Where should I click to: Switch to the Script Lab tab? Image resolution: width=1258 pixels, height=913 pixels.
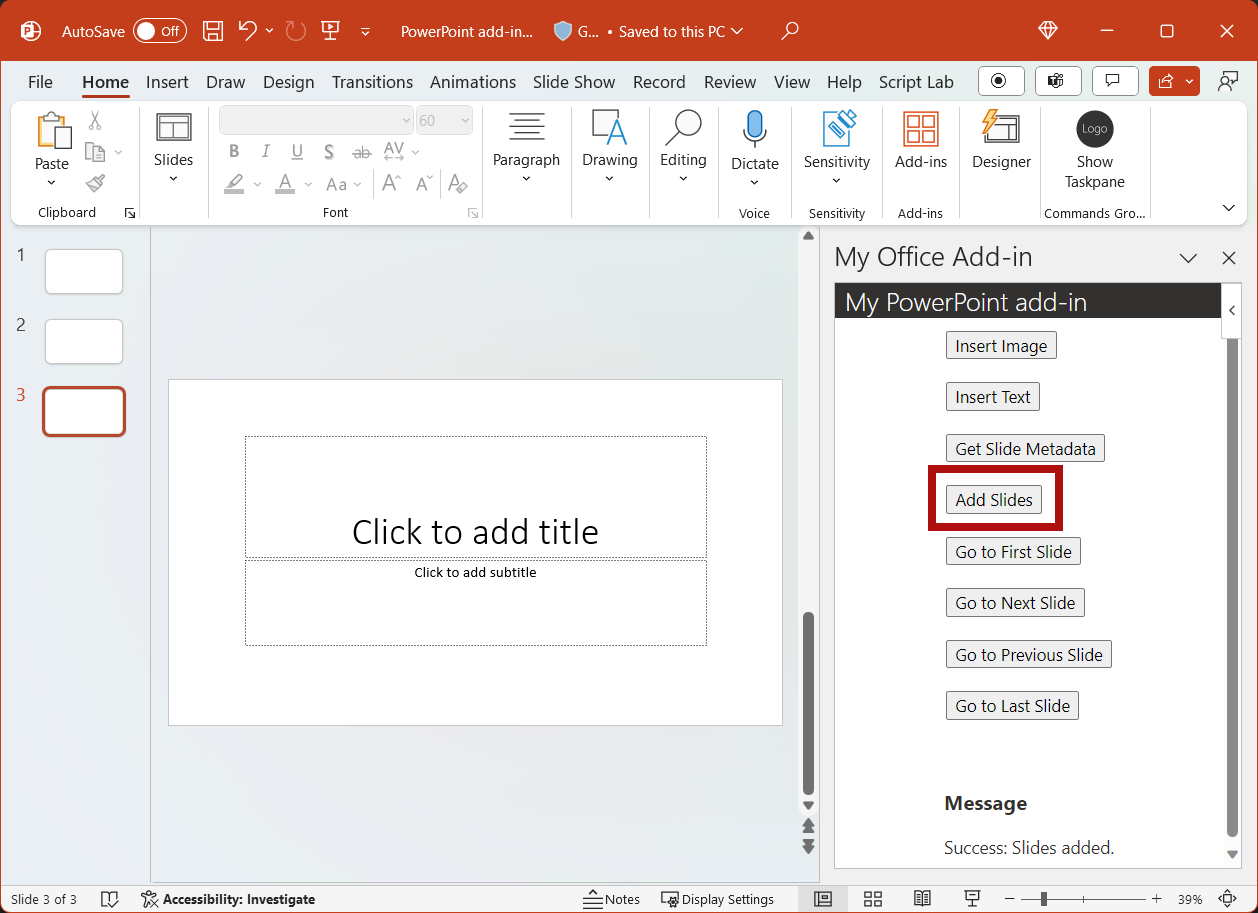(x=916, y=82)
